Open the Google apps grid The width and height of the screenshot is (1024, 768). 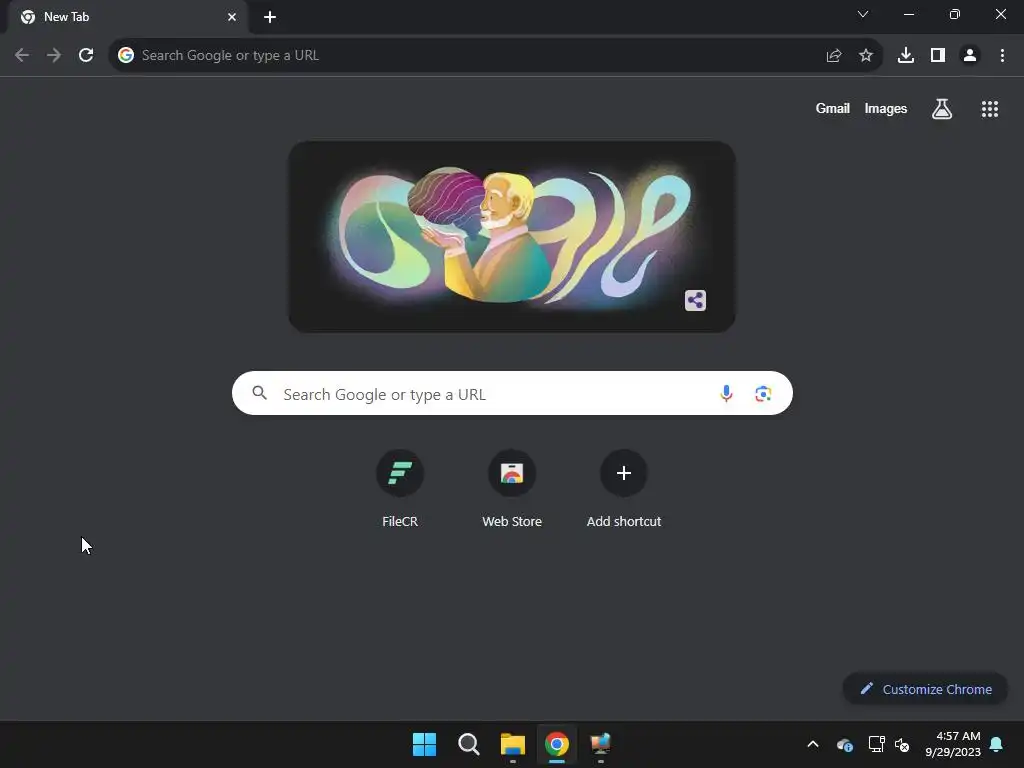990,109
